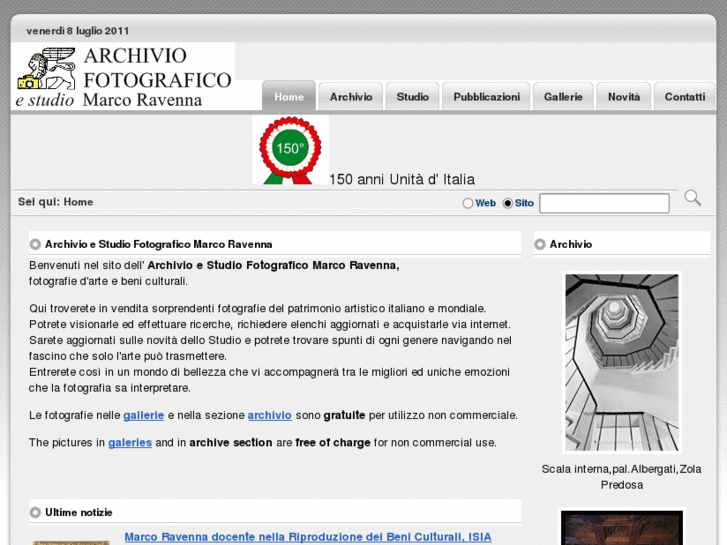Click the magnifying glass search icon
This screenshot has width=727, height=545.
tap(693, 198)
